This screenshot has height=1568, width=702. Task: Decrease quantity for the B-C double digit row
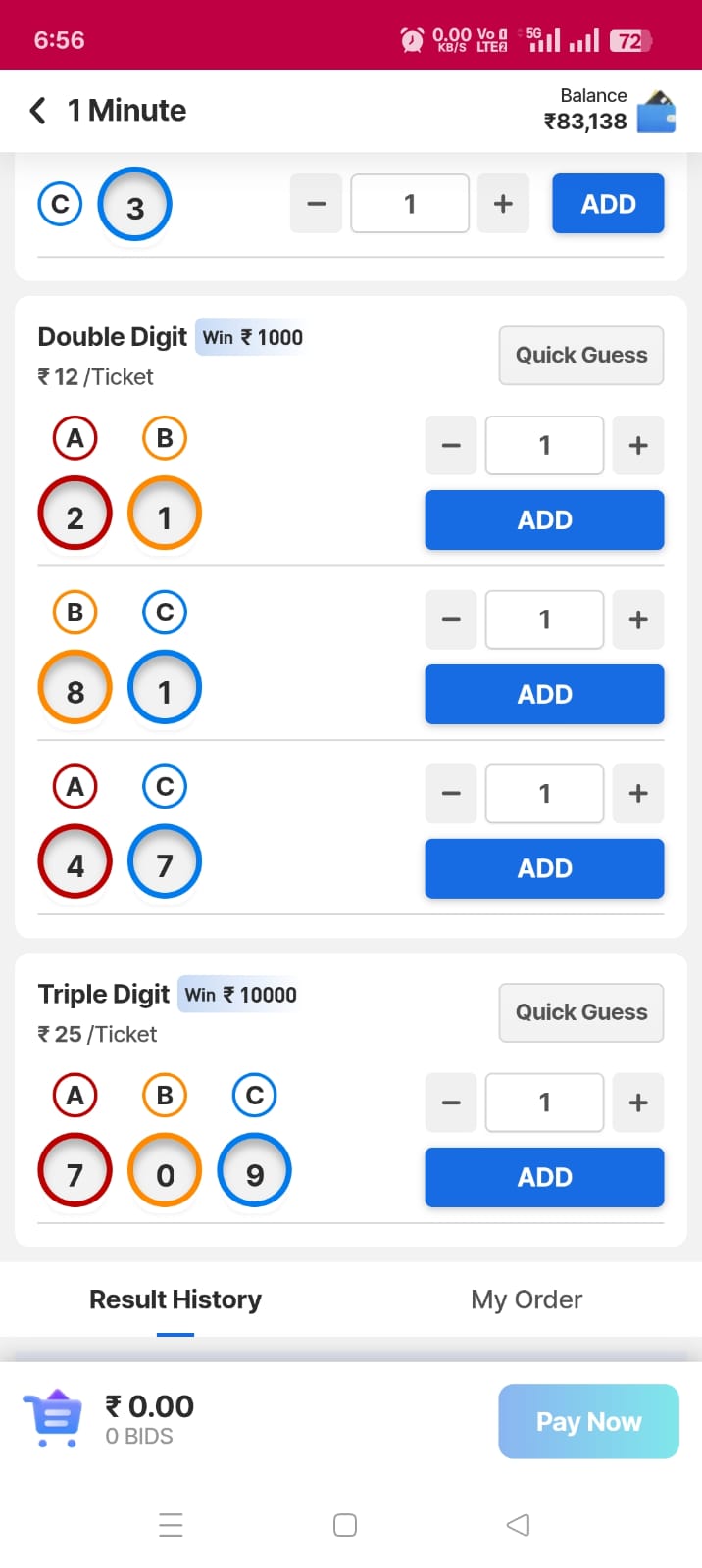point(451,619)
